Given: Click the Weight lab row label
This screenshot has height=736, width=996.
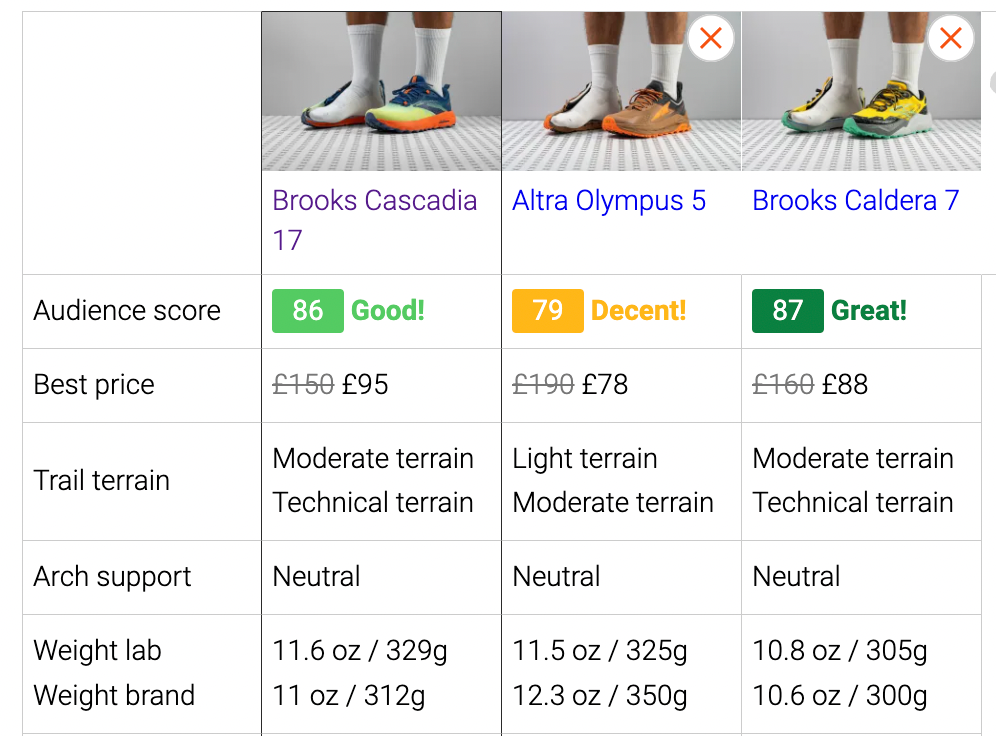Looking at the screenshot, I should 97,651.
